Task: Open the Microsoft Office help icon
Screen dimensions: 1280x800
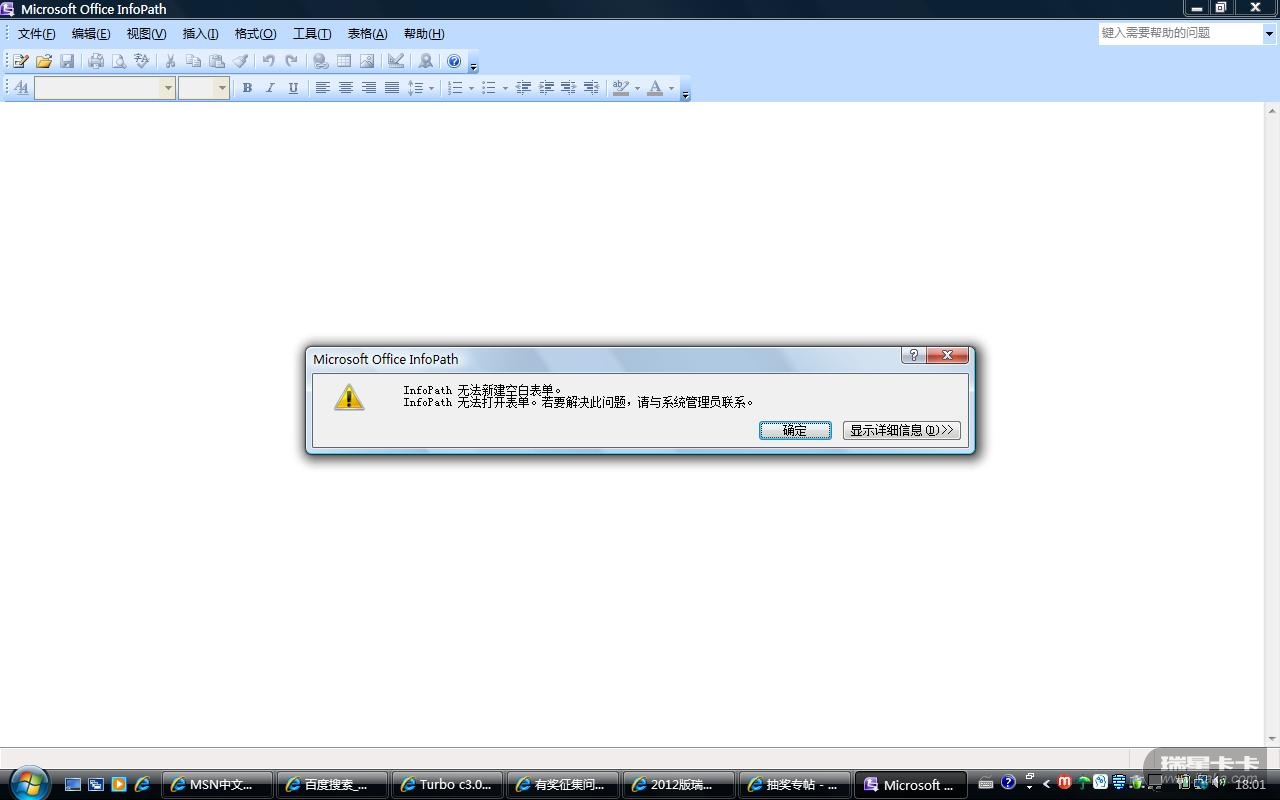Action: pyautogui.click(x=454, y=61)
